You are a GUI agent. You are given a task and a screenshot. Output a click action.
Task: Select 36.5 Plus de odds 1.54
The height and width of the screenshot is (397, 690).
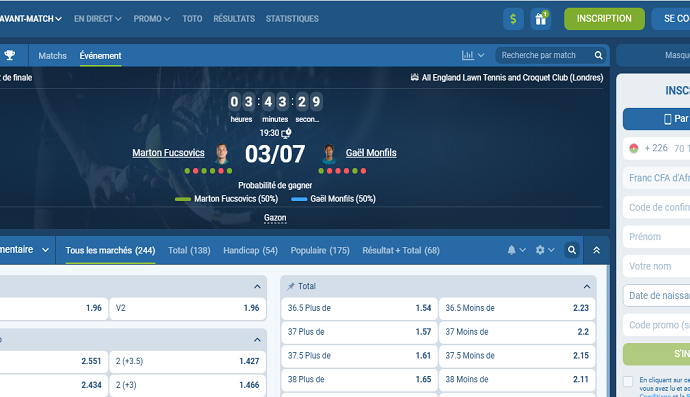[359, 308]
